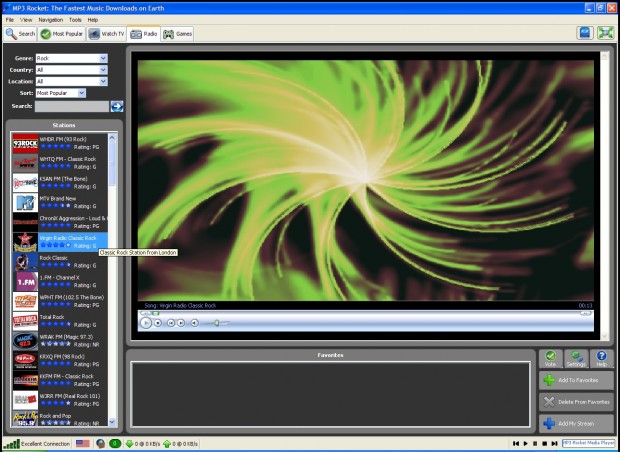Select Rock and Pop station
The width and height of the screenshot is (620, 452).
pyautogui.click(x=60, y=418)
